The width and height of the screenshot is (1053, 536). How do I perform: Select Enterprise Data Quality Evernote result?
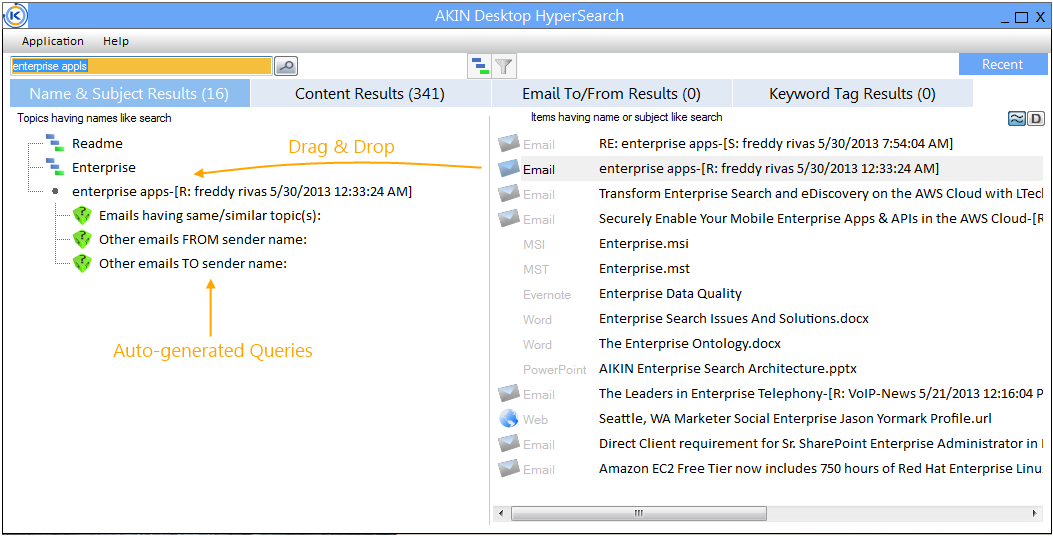tap(670, 294)
